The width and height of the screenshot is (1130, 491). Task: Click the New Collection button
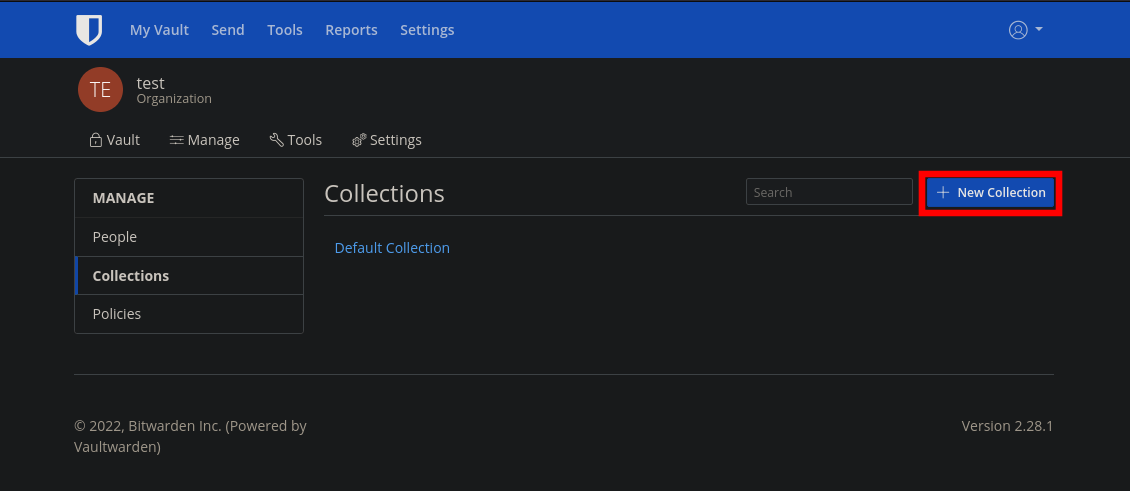click(990, 193)
